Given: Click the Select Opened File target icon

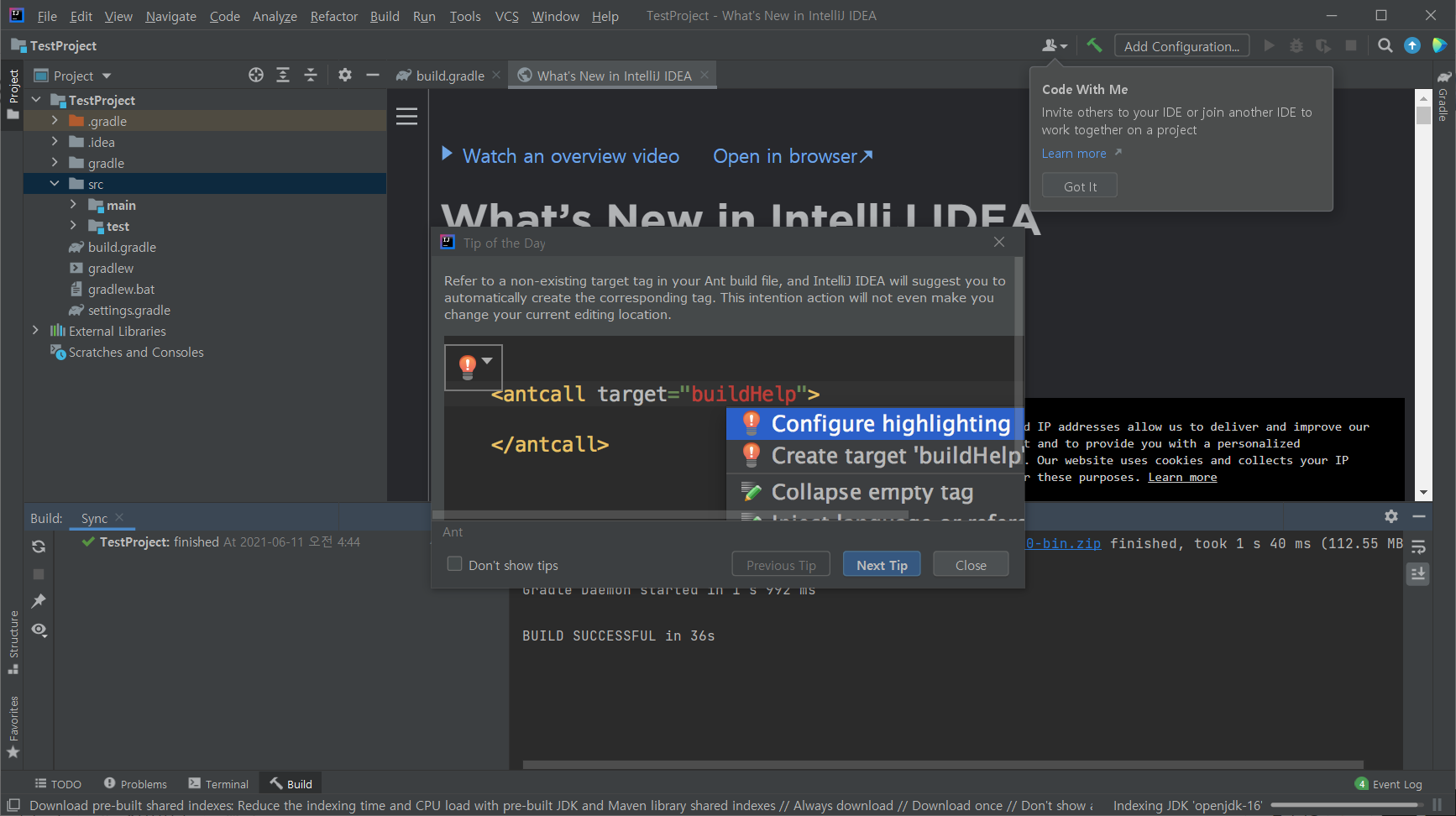Looking at the screenshot, I should (256, 75).
